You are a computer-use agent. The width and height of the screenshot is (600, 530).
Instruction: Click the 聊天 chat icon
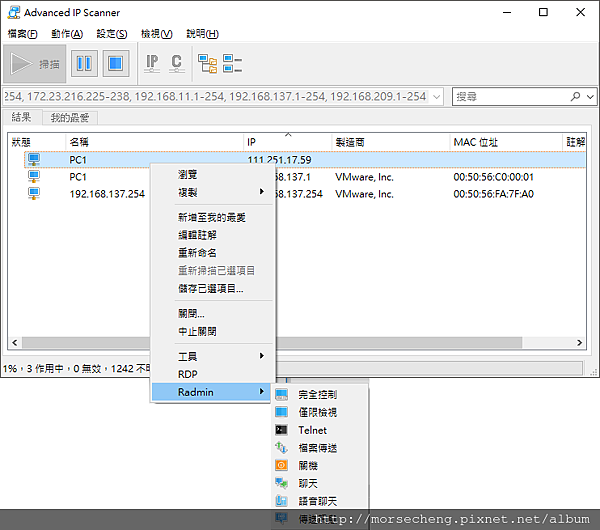pos(281,483)
